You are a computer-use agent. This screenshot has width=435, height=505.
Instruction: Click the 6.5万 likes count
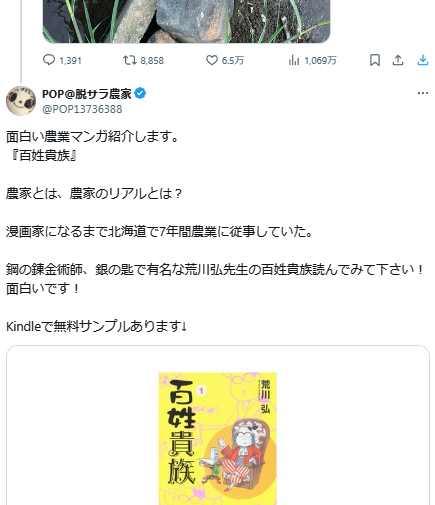pyautogui.click(x=233, y=61)
